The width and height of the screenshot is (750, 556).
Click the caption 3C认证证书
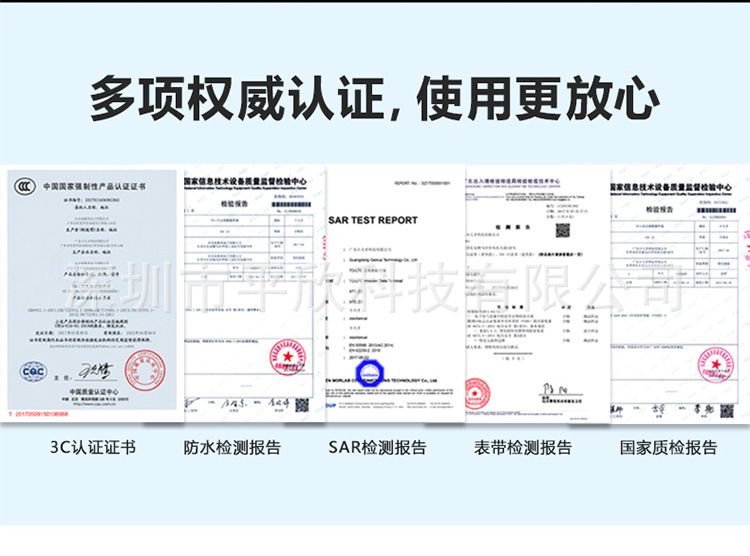[x=93, y=447]
